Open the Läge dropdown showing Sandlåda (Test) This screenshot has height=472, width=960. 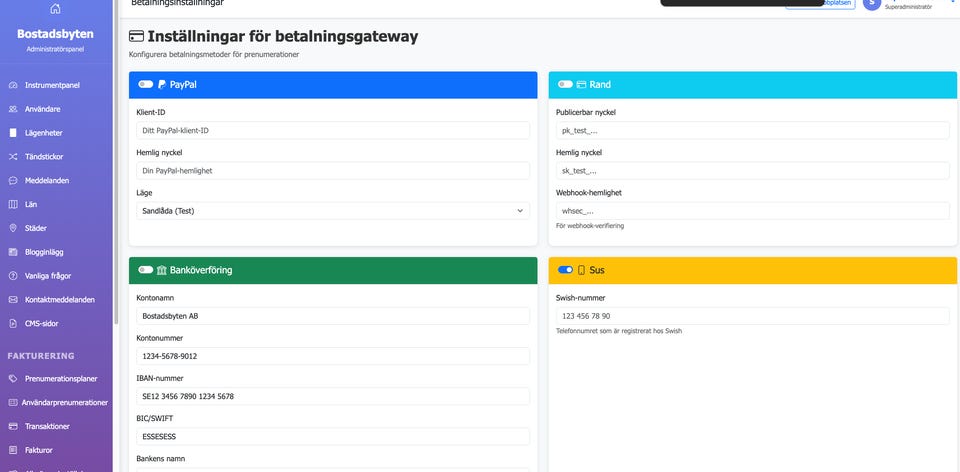point(333,211)
